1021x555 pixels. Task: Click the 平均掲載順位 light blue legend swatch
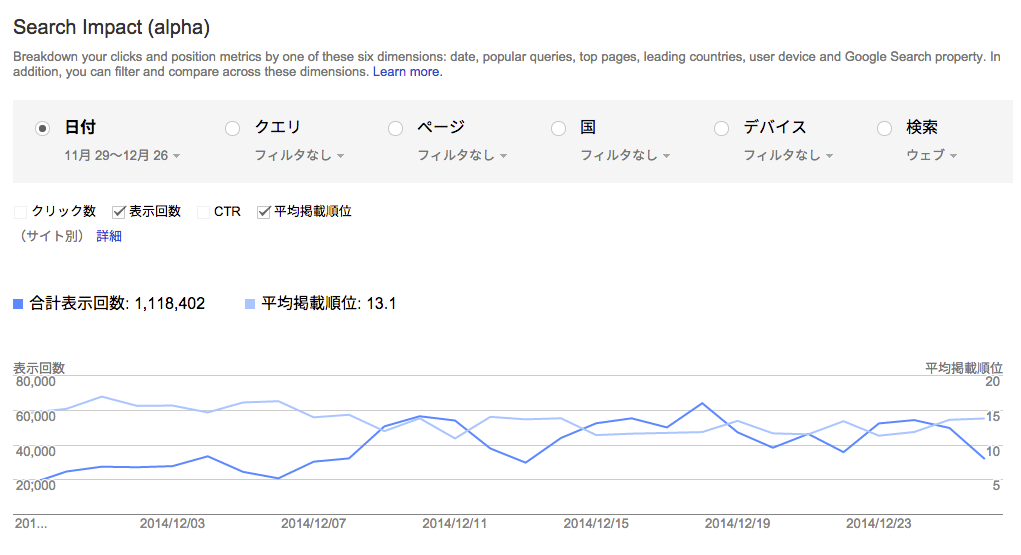tap(250, 304)
